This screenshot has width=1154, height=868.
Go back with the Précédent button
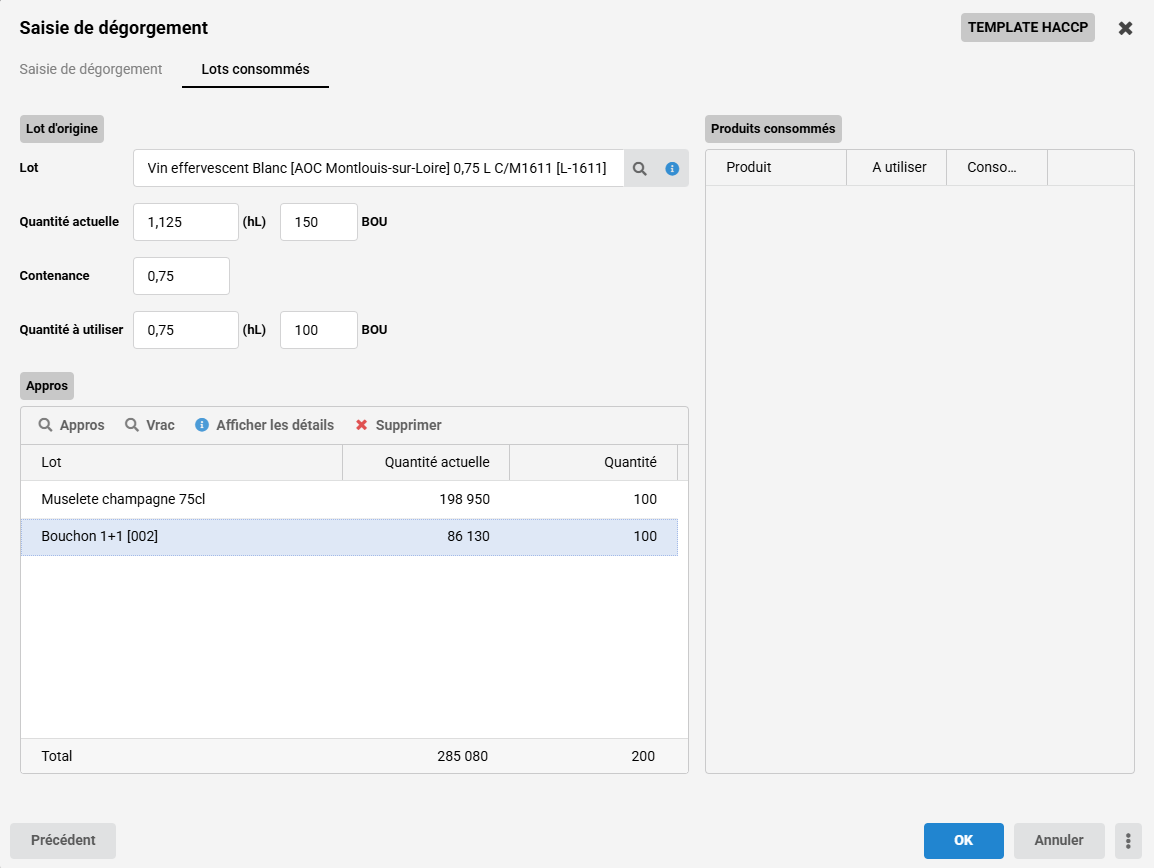tap(63, 840)
